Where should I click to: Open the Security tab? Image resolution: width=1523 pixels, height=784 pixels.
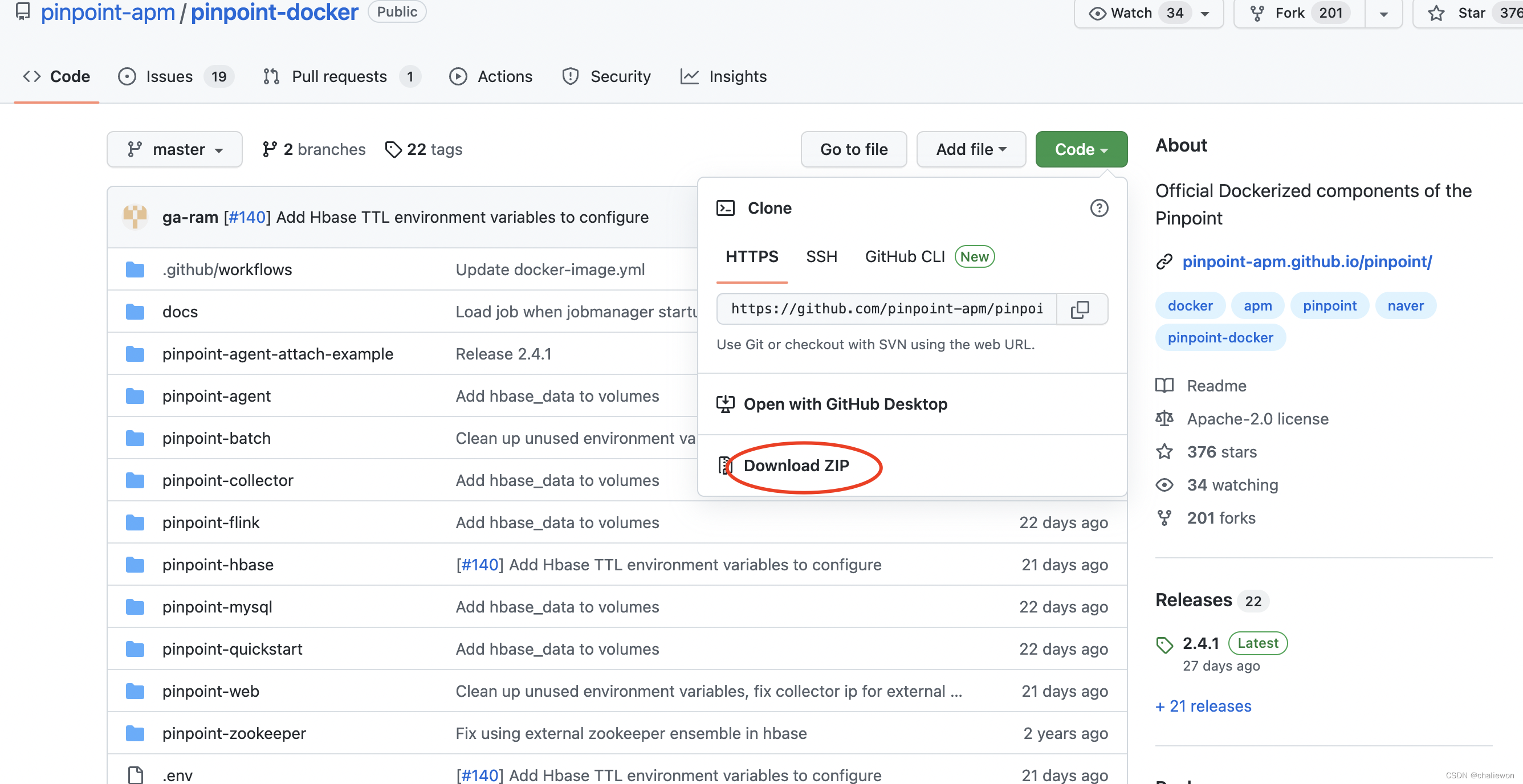[606, 77]
